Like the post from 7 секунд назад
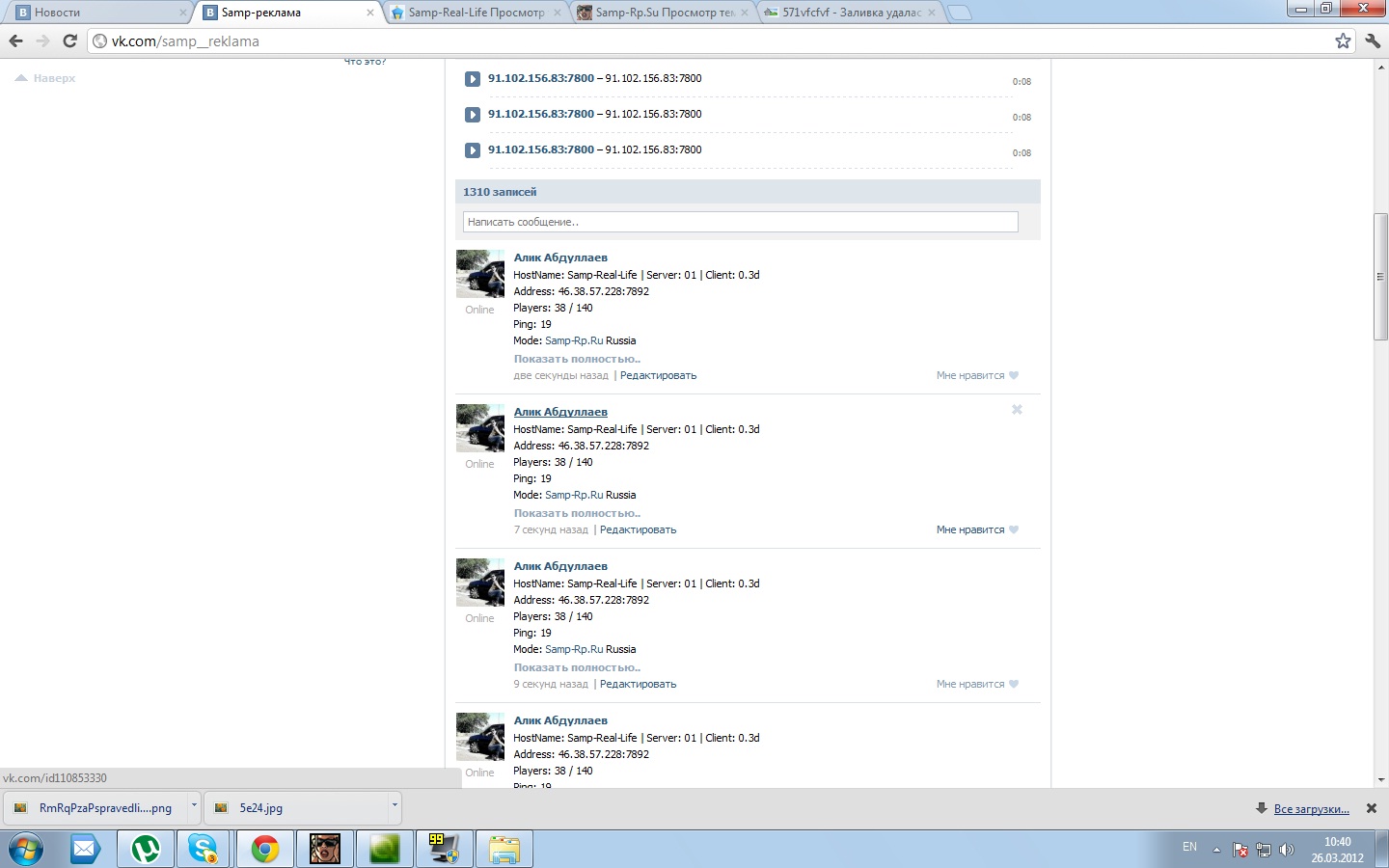This screenshot has height=868, width=1389. pyautogui.click(x=977, y=529)
